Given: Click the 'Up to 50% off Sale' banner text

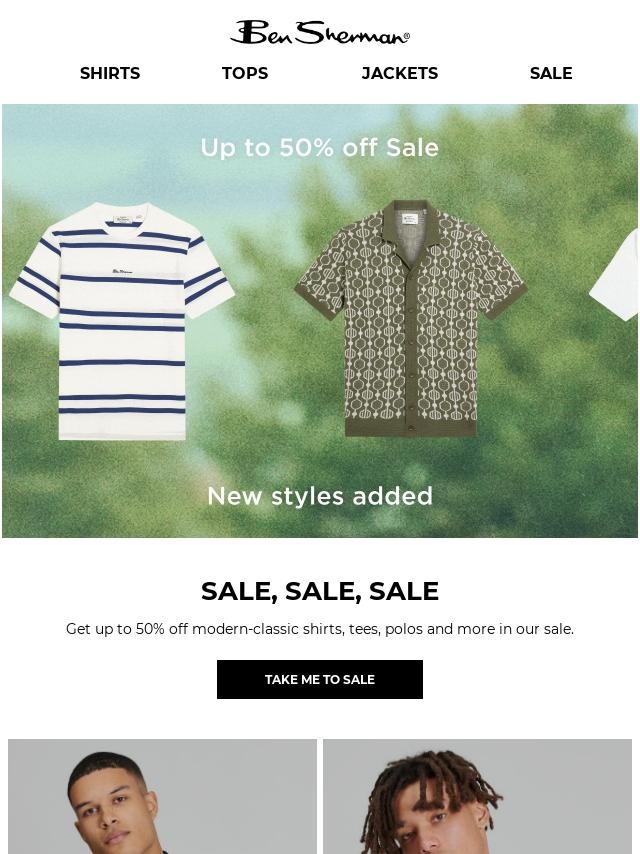Looking at the screenshot, I should [320, 148].
